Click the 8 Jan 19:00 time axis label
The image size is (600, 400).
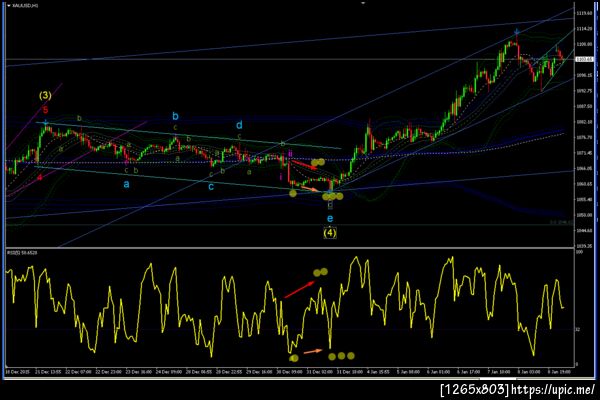click(x=559, y=372)
